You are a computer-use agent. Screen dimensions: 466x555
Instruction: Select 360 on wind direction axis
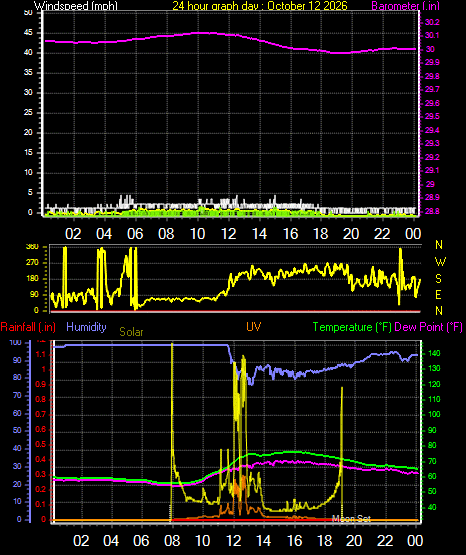[32, 247]
